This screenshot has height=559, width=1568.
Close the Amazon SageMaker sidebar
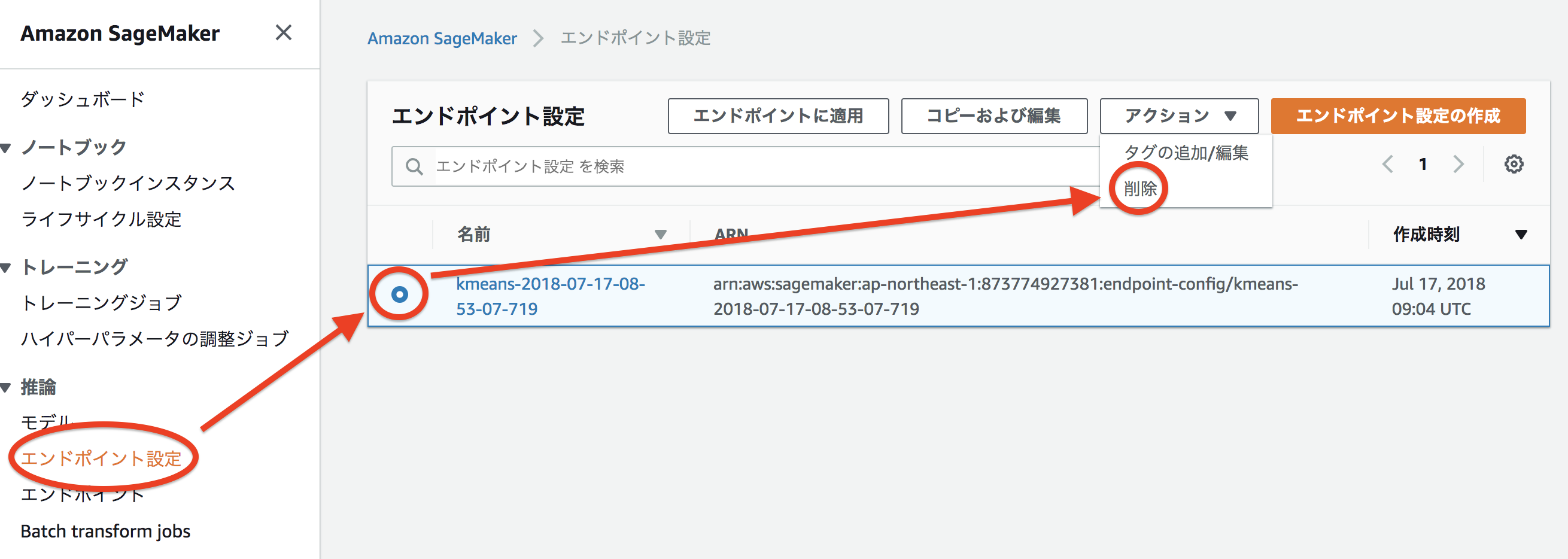[x=283, y=32]
